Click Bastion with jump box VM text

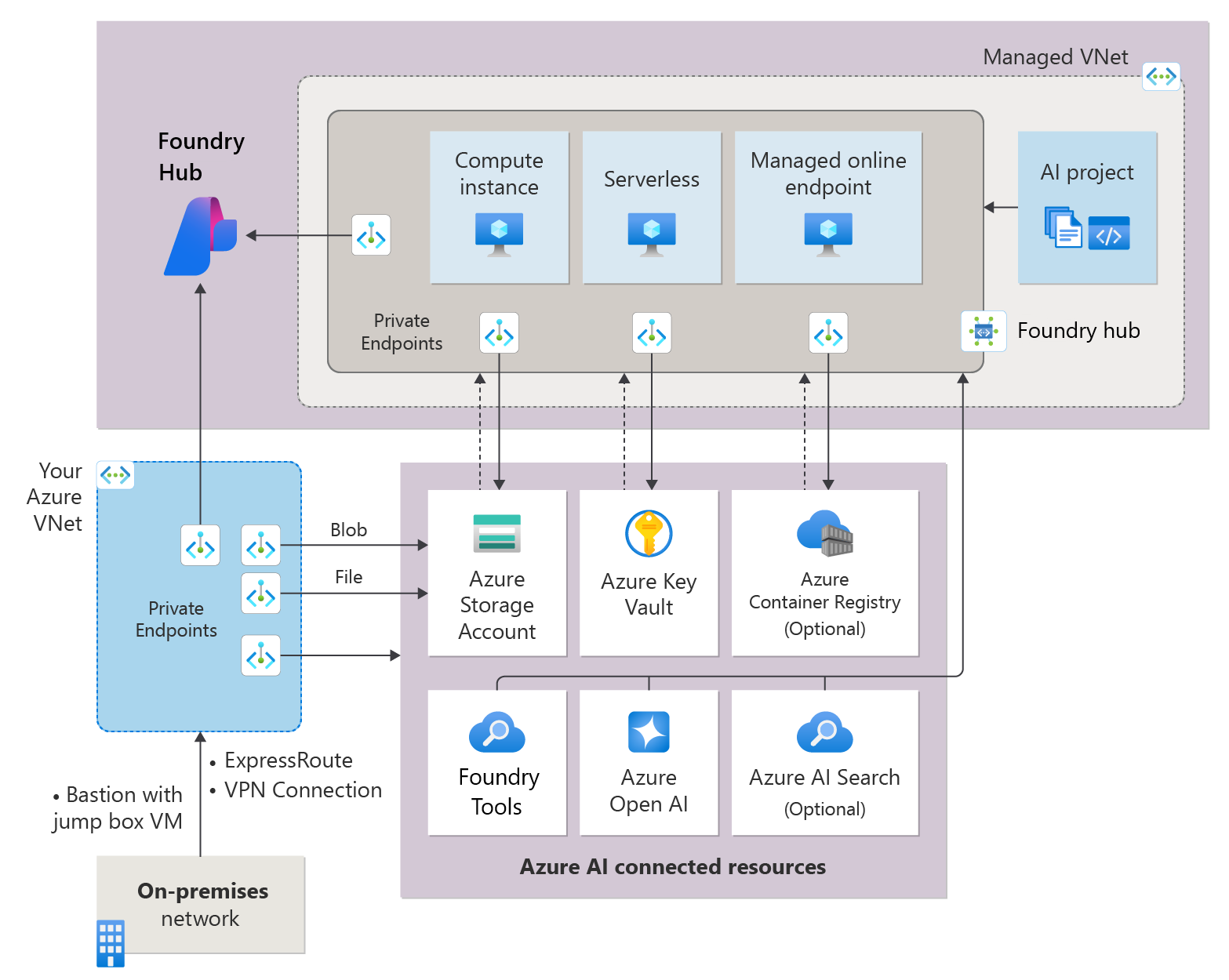click(x=118, y=808)
